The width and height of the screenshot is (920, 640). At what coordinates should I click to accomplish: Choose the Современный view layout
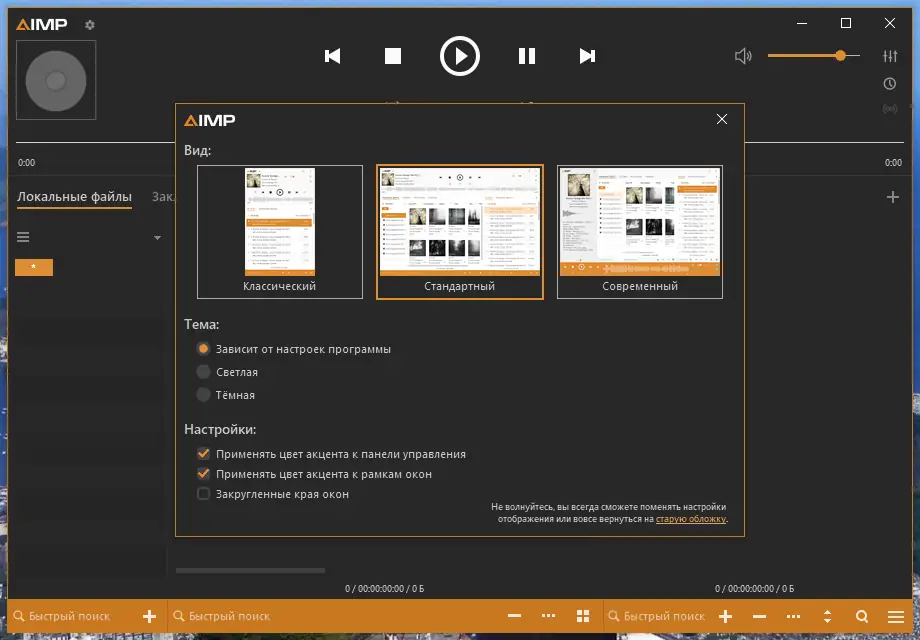point(640,232)
